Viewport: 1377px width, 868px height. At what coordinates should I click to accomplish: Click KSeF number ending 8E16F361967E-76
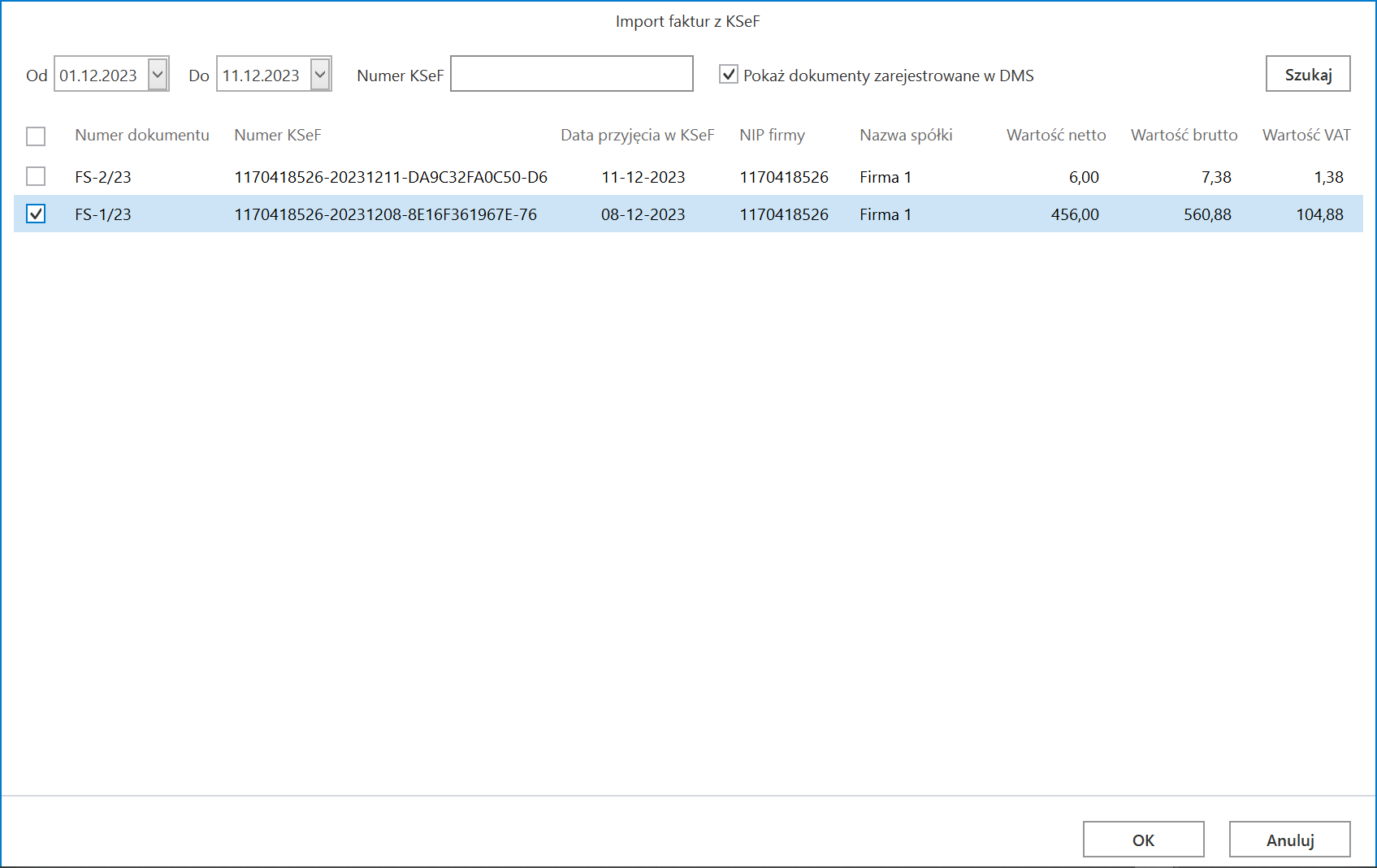coord(386,214)
